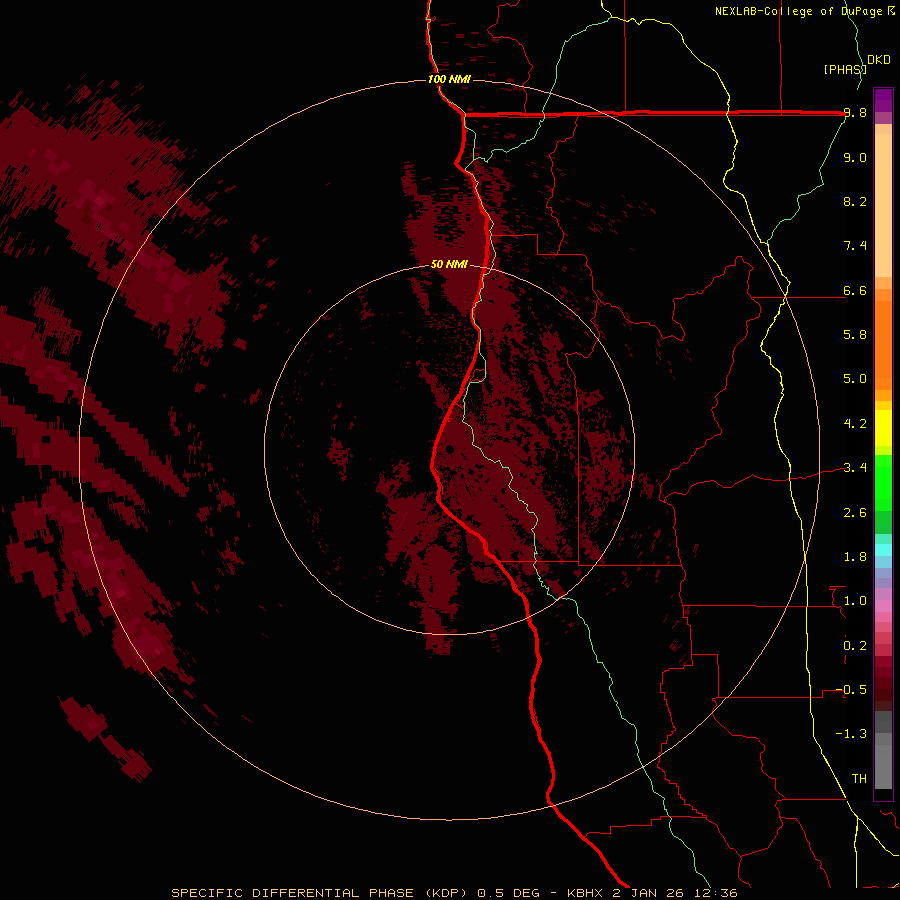Click the 7.4 value on color scale
This screenshot has width=900, height=900.
click(855, 246)
